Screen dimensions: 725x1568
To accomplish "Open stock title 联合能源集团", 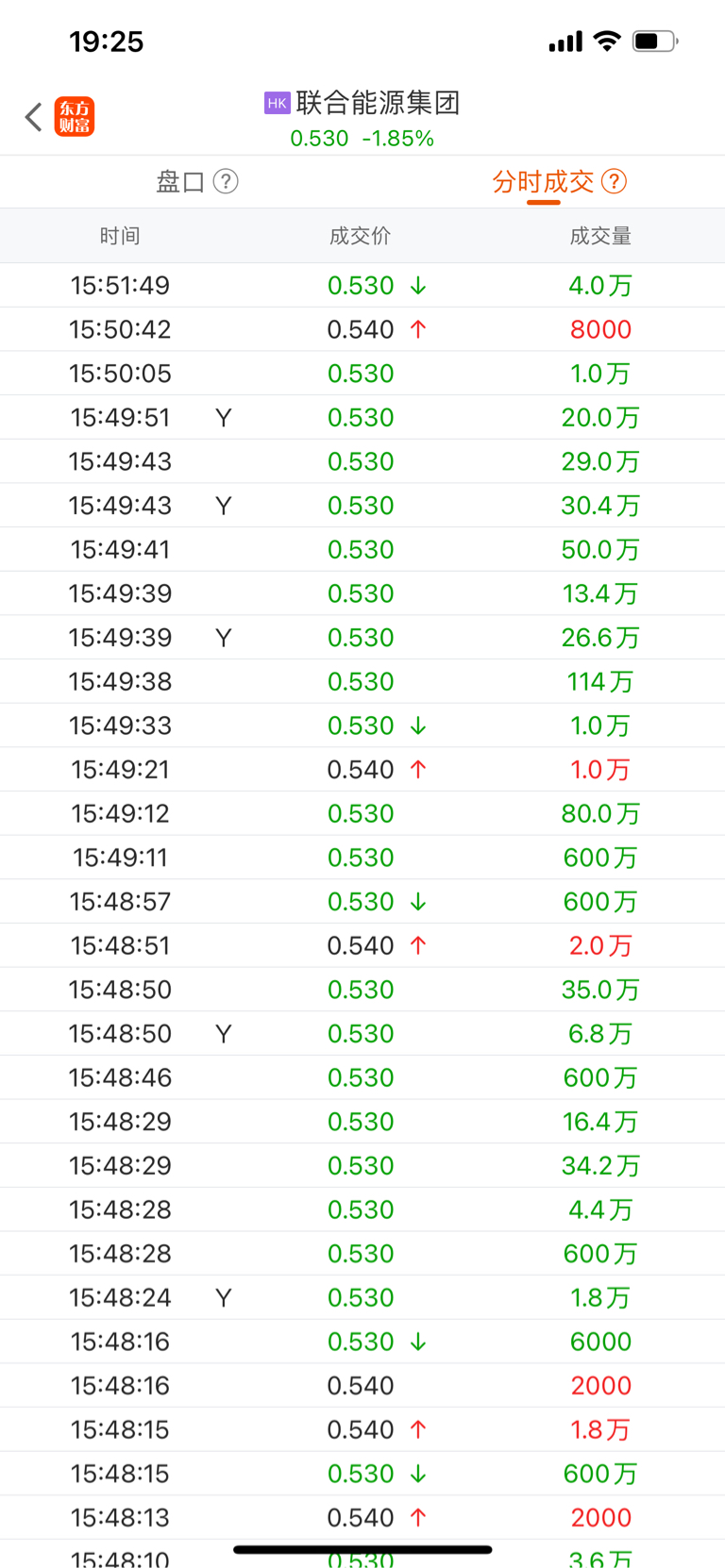I will [x=378, y=103].
